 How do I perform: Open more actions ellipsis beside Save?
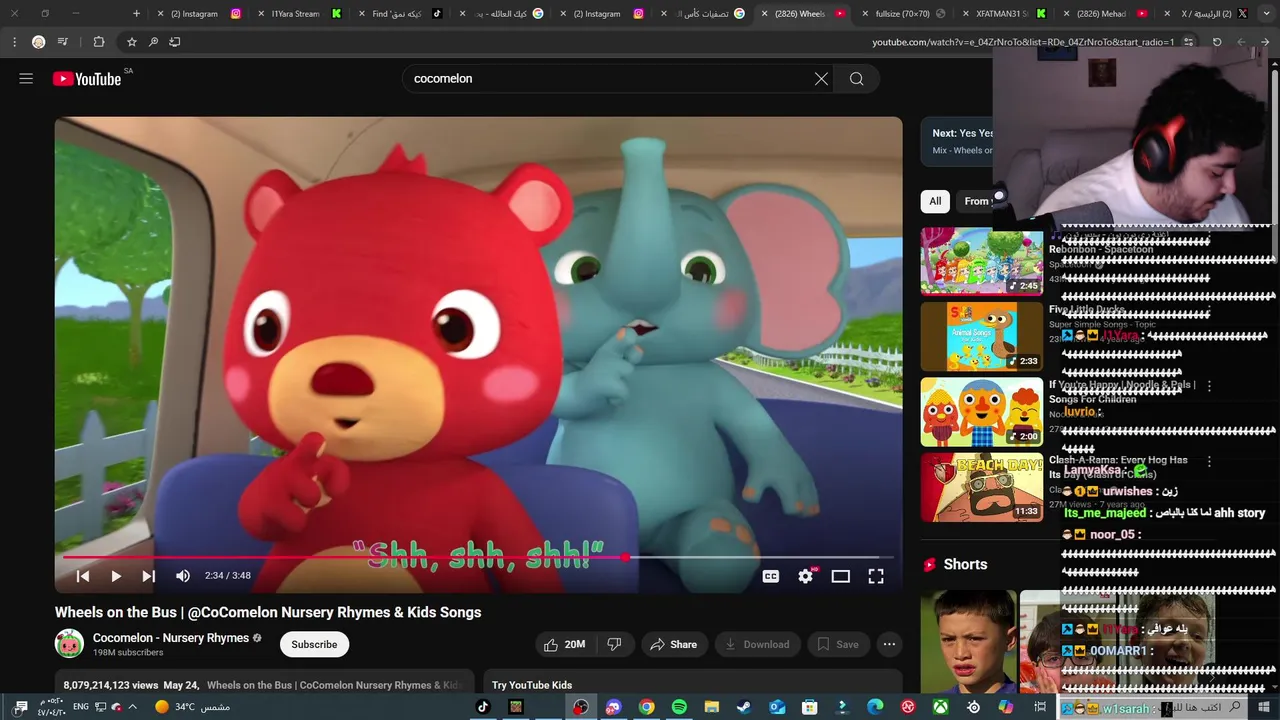tap(889, 645)
